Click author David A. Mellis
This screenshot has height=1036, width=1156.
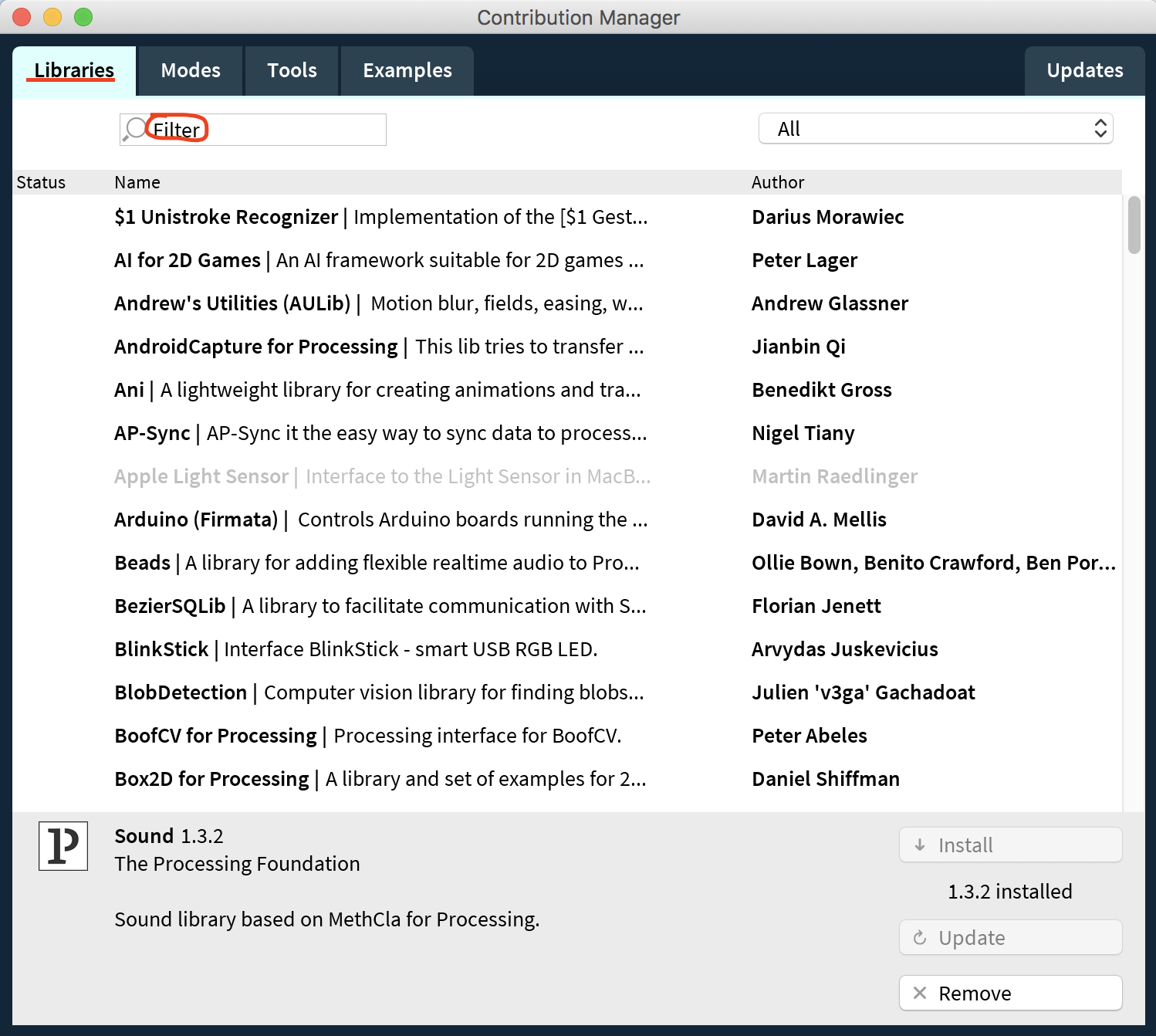[x=820, y=520]
